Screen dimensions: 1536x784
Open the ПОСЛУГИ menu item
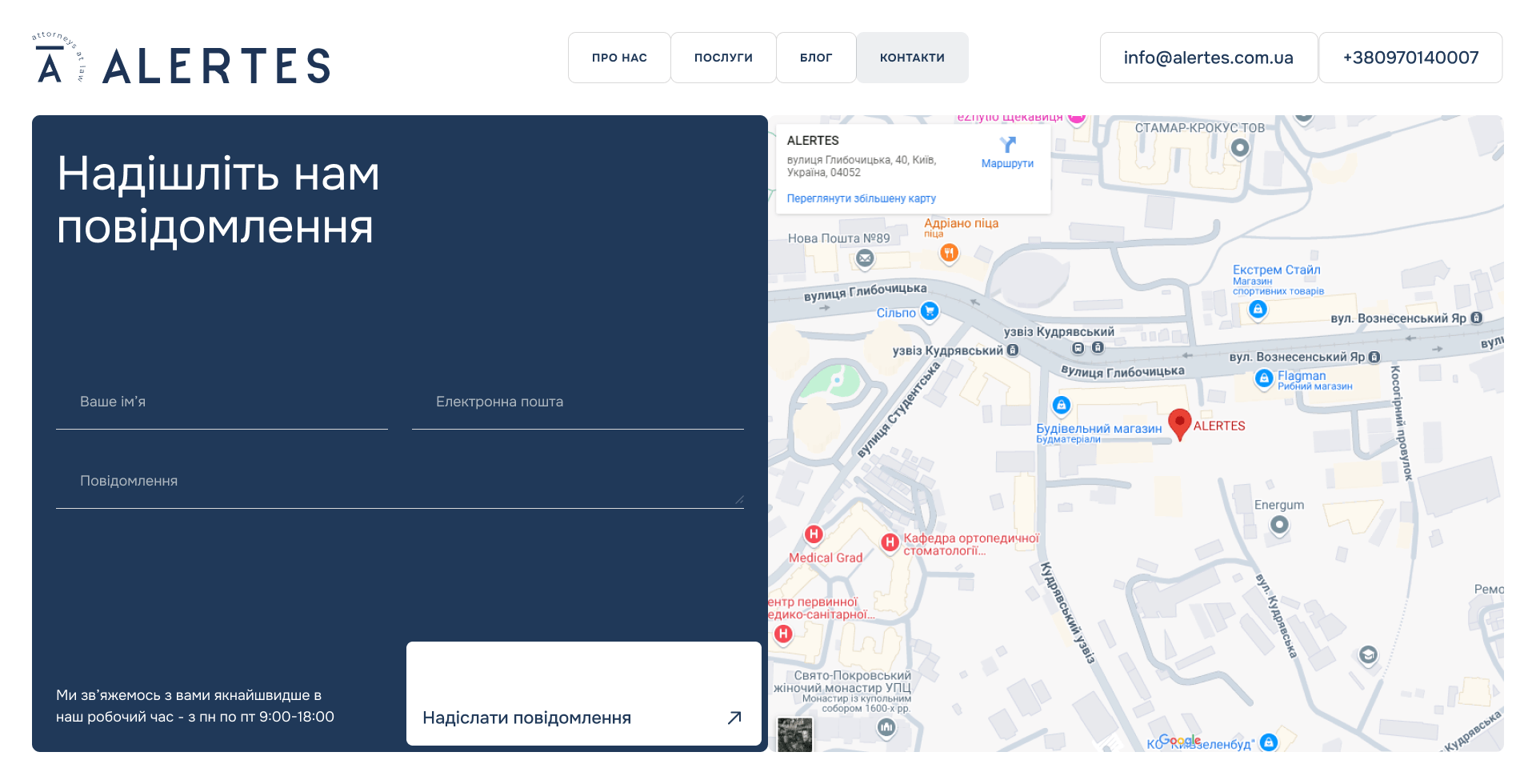(723, 58)
